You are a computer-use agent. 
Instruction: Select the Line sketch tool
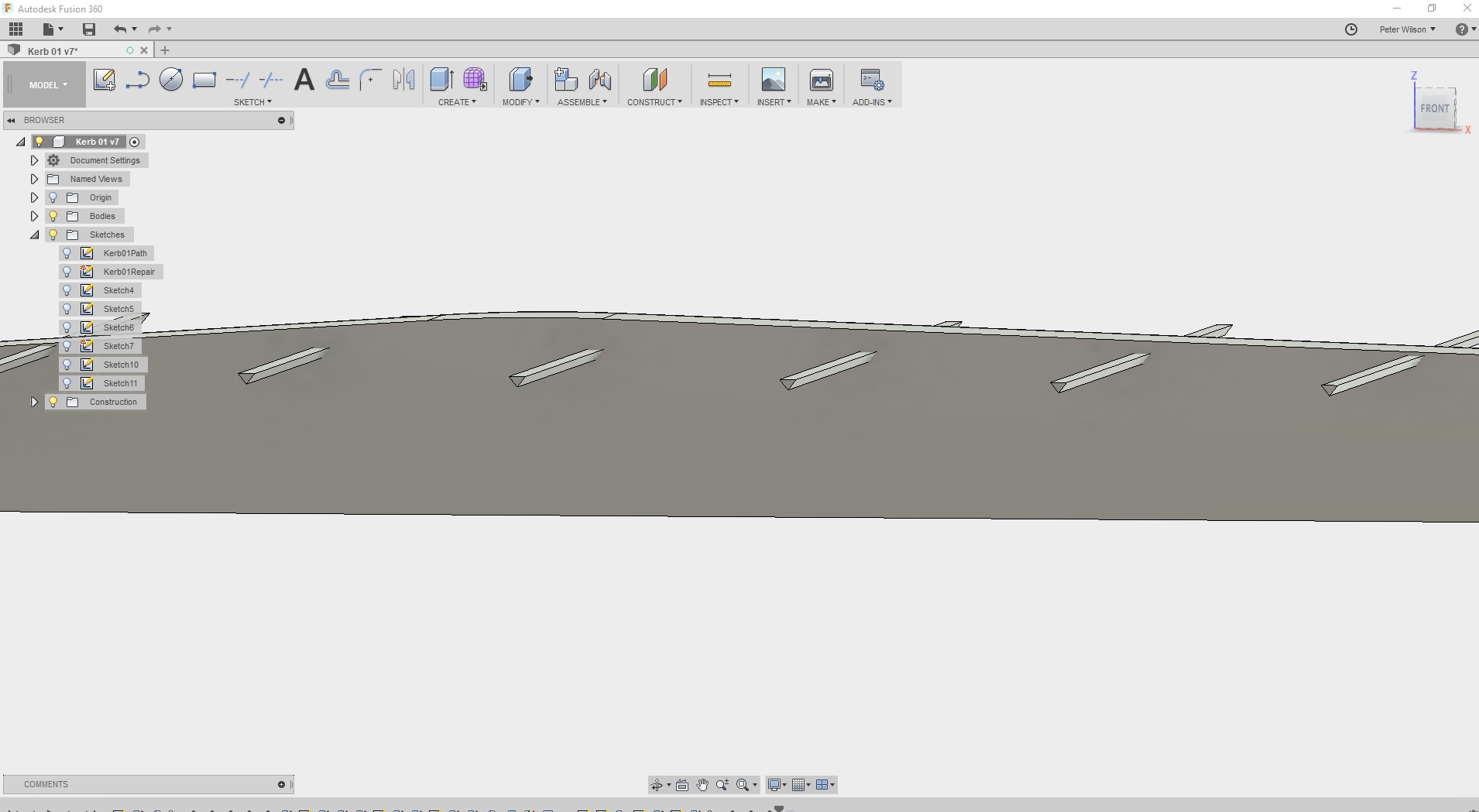(137, 80)
